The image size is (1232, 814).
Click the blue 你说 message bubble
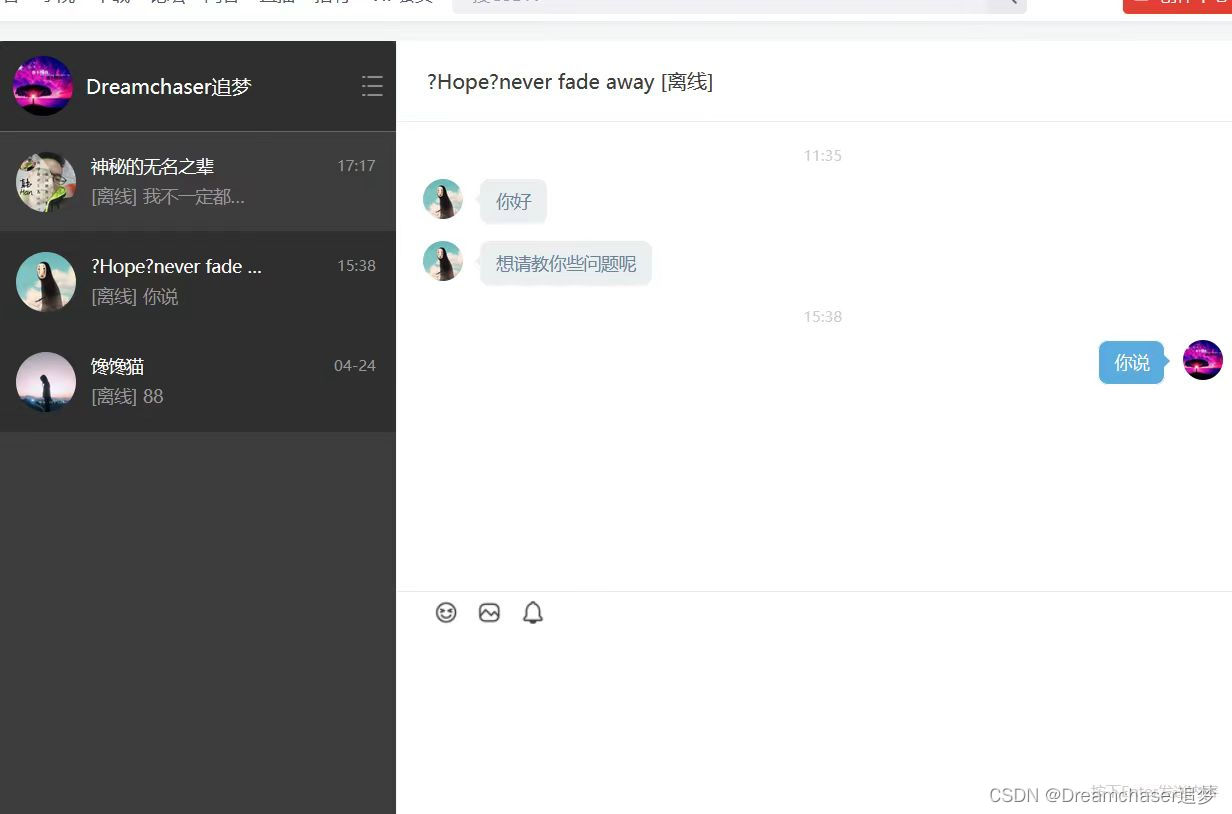pyautogui.click(x=1132, y=363)
